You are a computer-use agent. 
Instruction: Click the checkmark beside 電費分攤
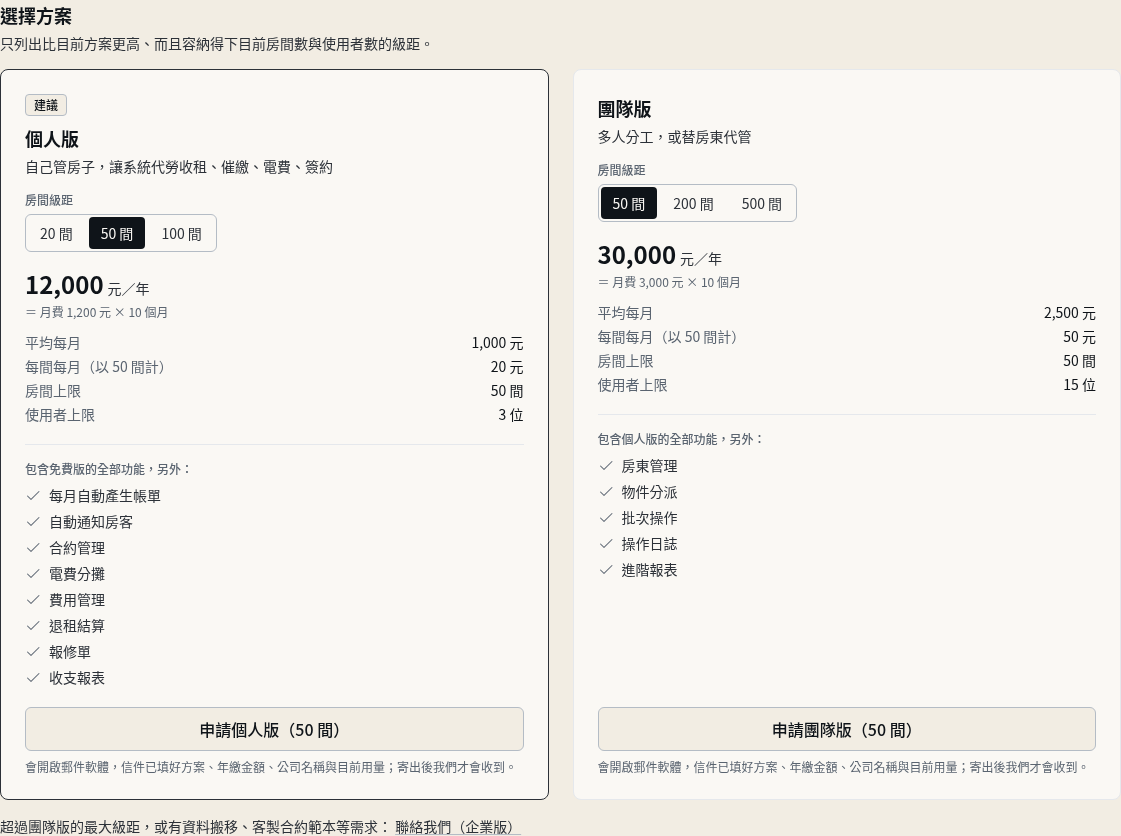coord(33,574)
